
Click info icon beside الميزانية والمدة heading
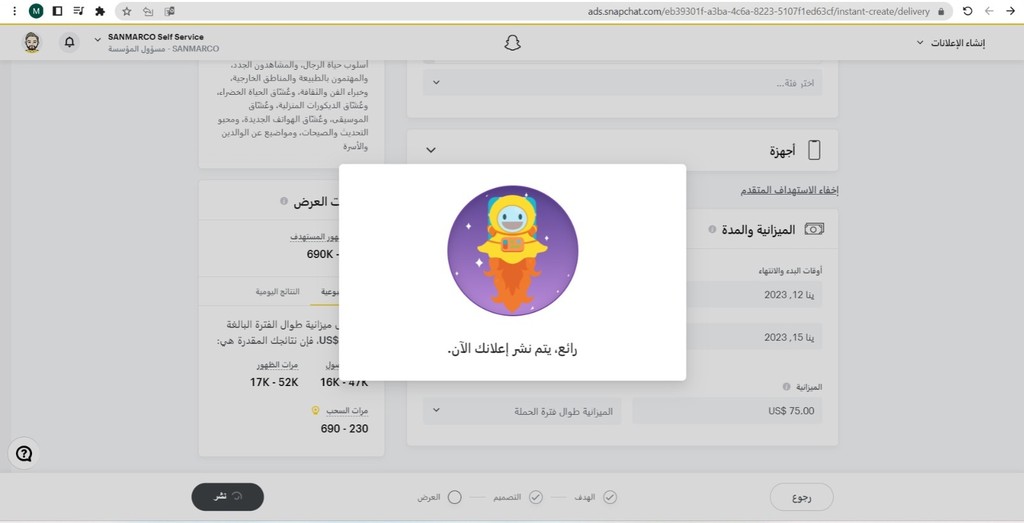712,229
